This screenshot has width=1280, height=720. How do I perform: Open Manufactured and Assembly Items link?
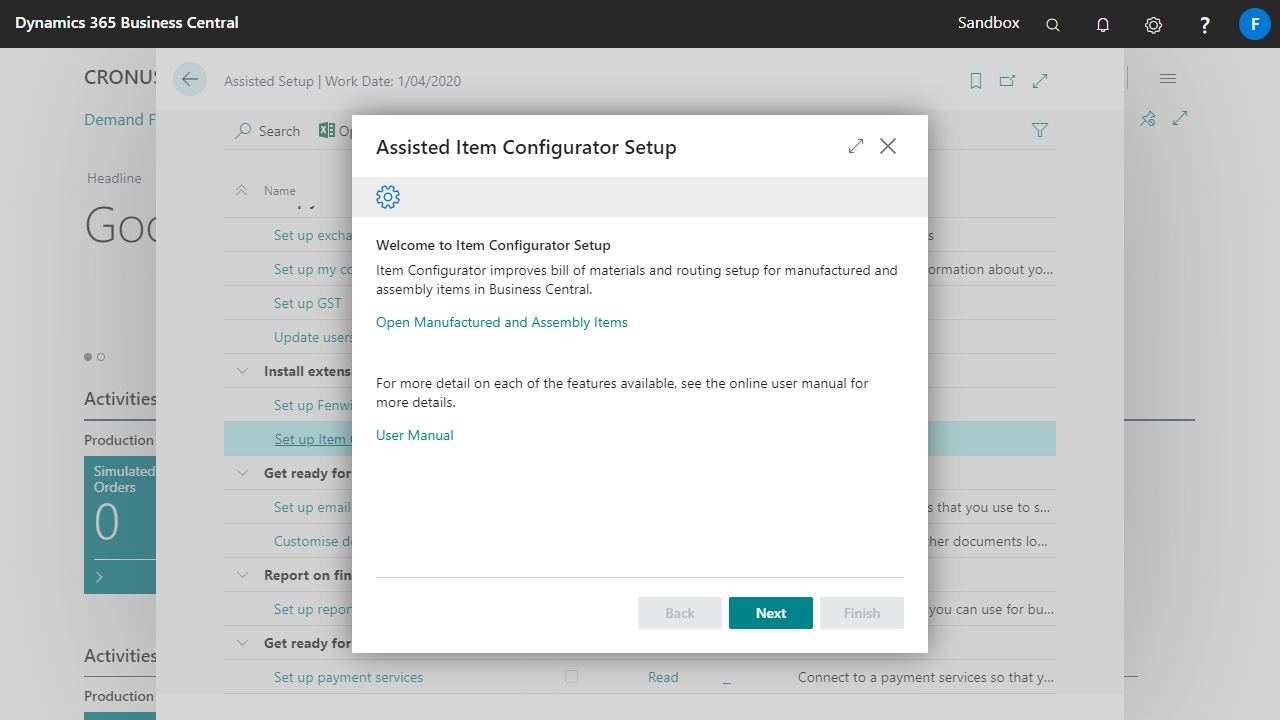pyautogui.click(x=502, y=322)
